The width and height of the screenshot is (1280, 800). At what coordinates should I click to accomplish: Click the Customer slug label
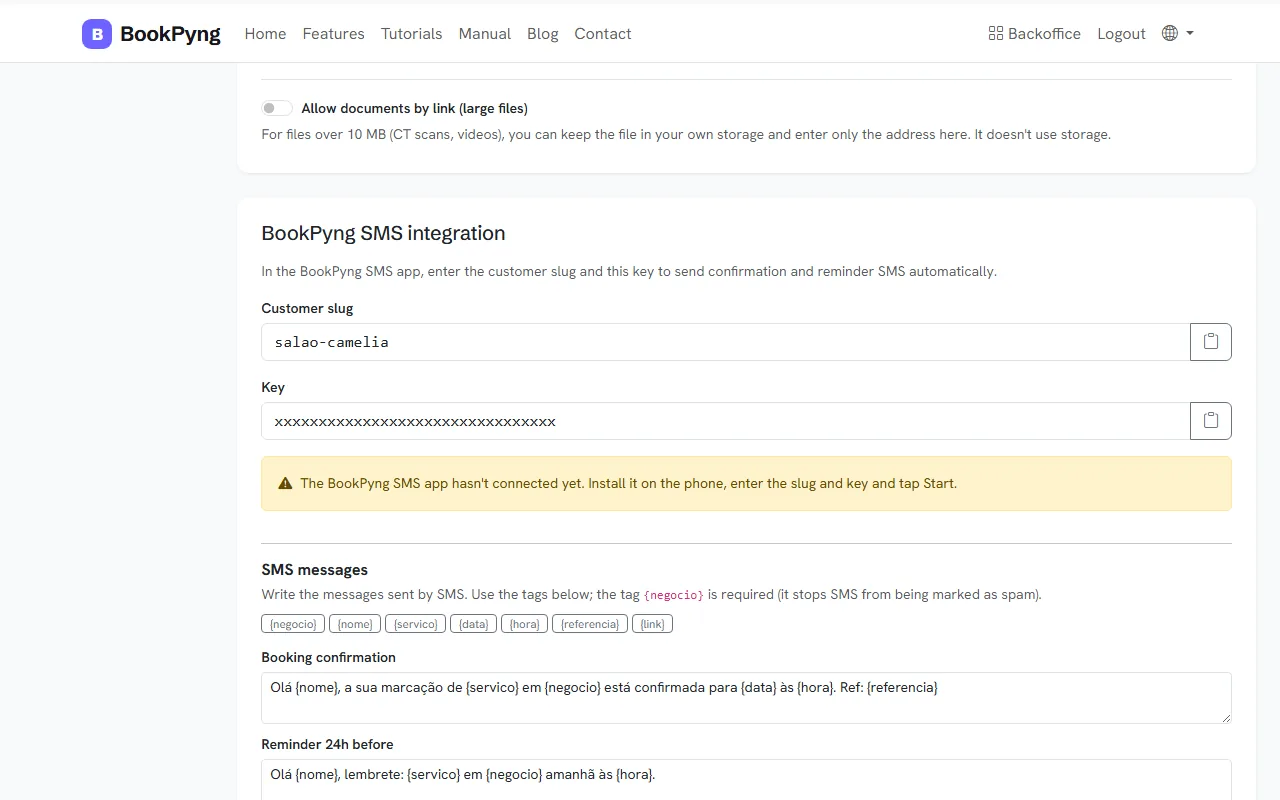point(307,308)
